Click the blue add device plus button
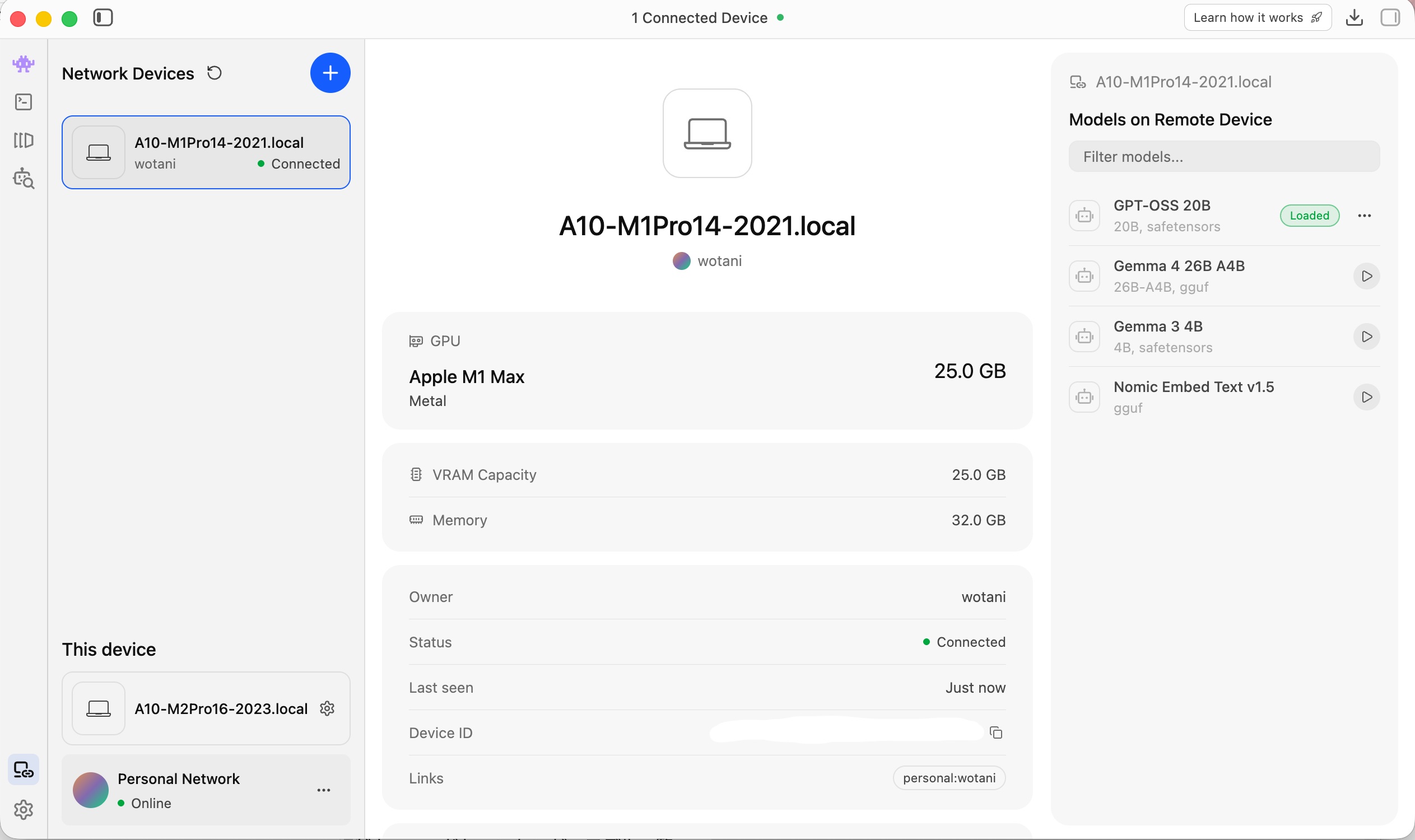 (330, 73)
